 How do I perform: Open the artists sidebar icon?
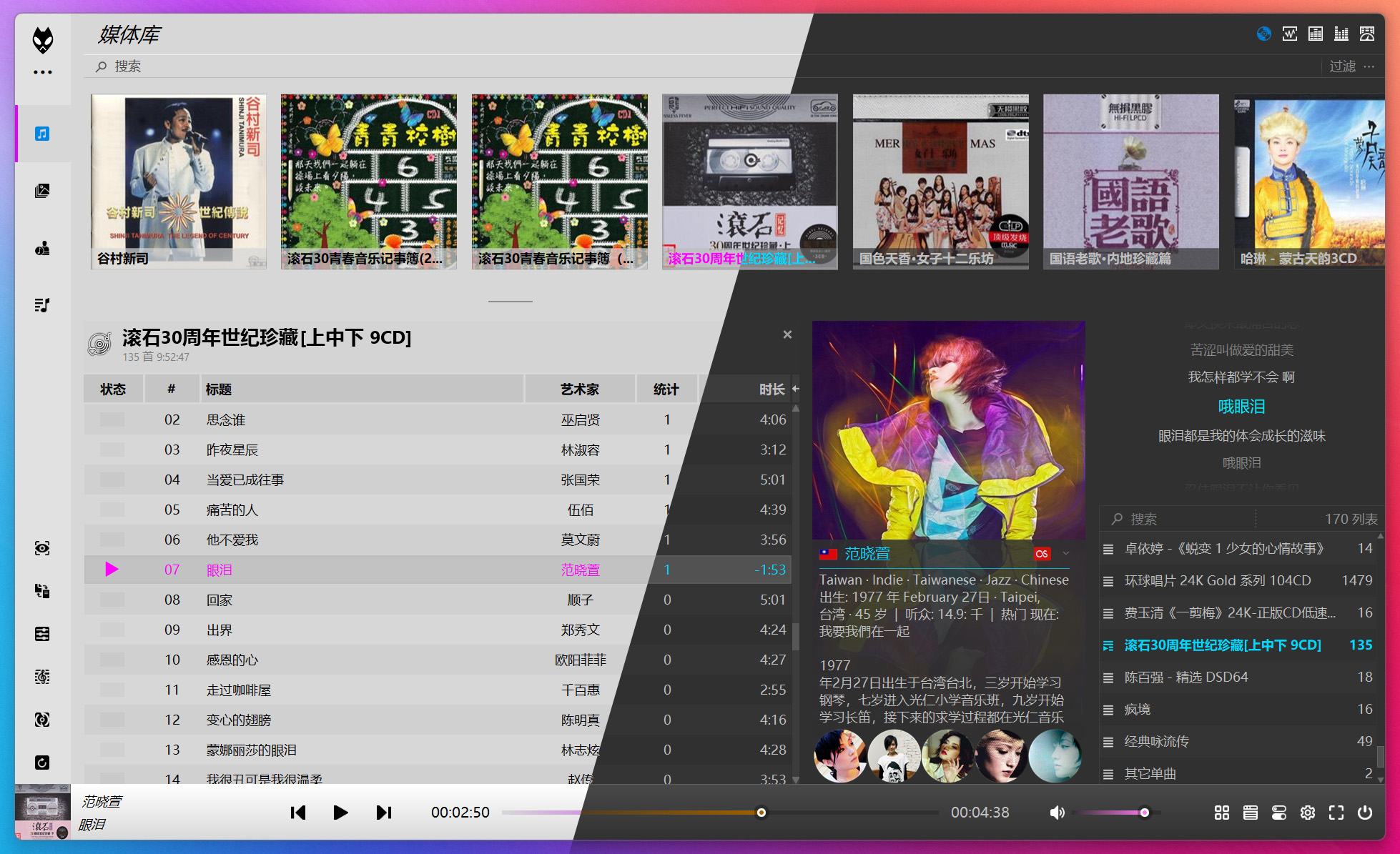point(42,248)
